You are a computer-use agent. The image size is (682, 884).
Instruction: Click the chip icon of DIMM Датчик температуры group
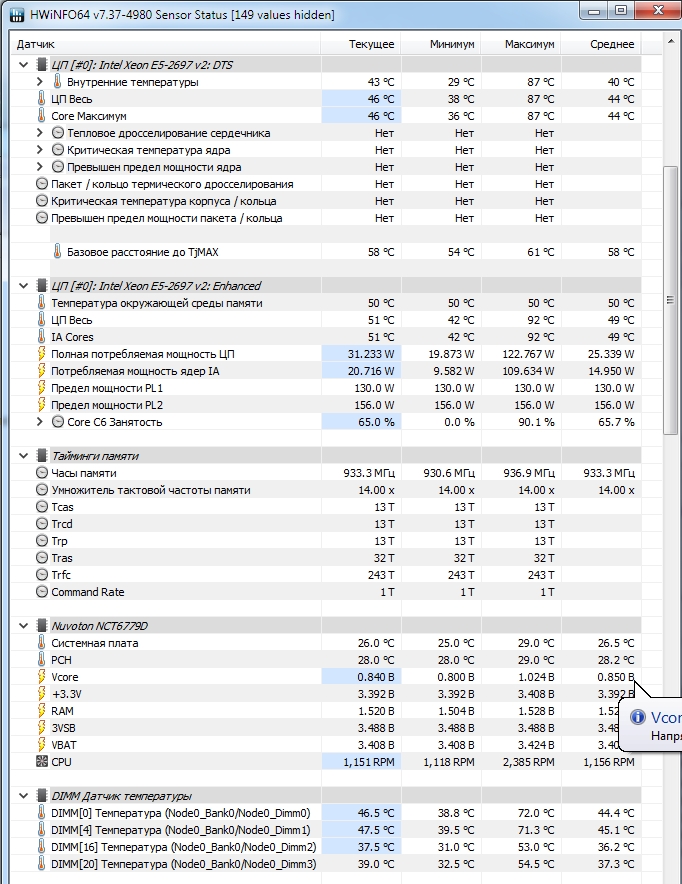pos(42,796)
